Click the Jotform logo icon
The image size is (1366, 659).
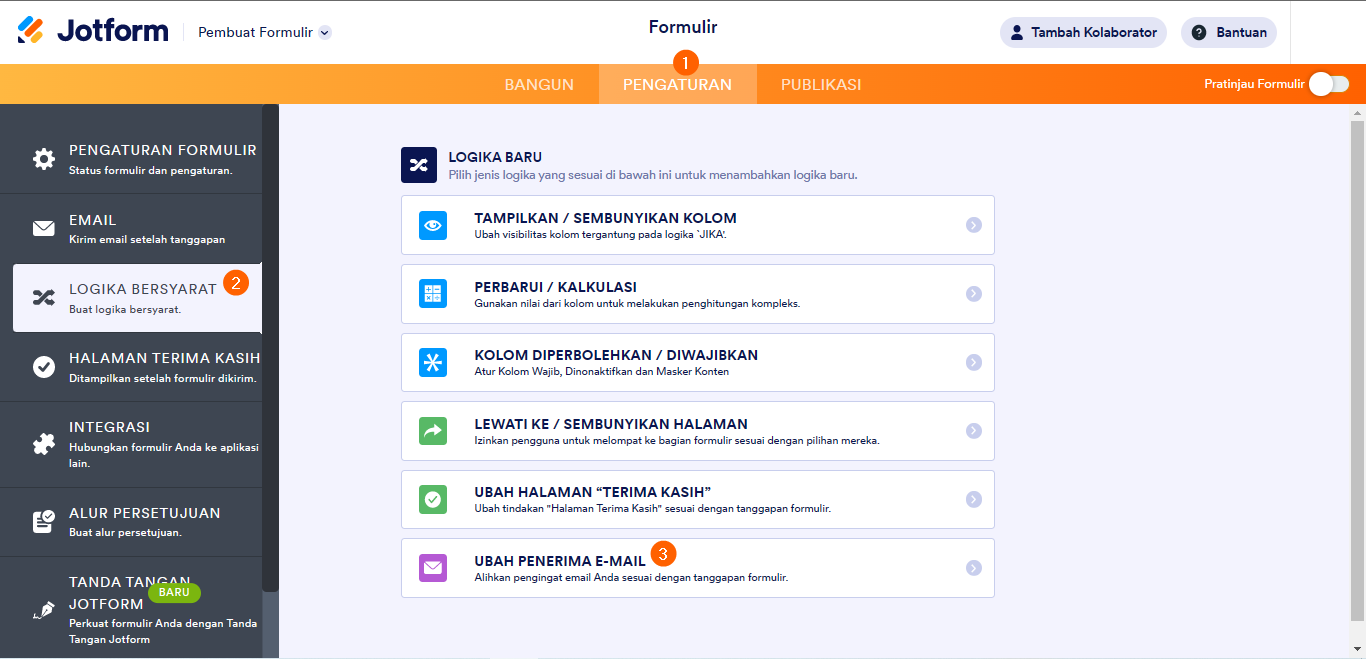point(31,30)
